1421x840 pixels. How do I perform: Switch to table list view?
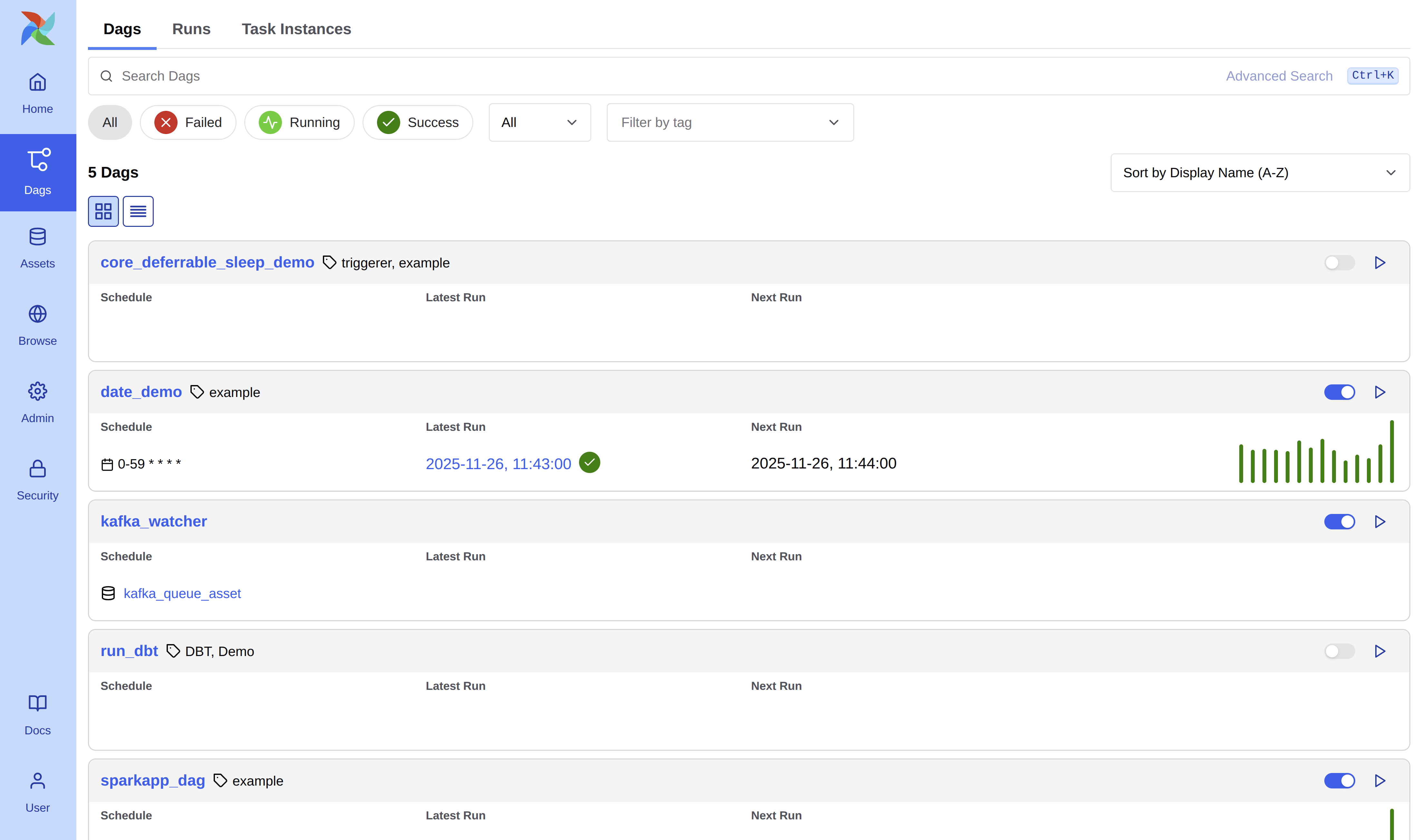138,211
